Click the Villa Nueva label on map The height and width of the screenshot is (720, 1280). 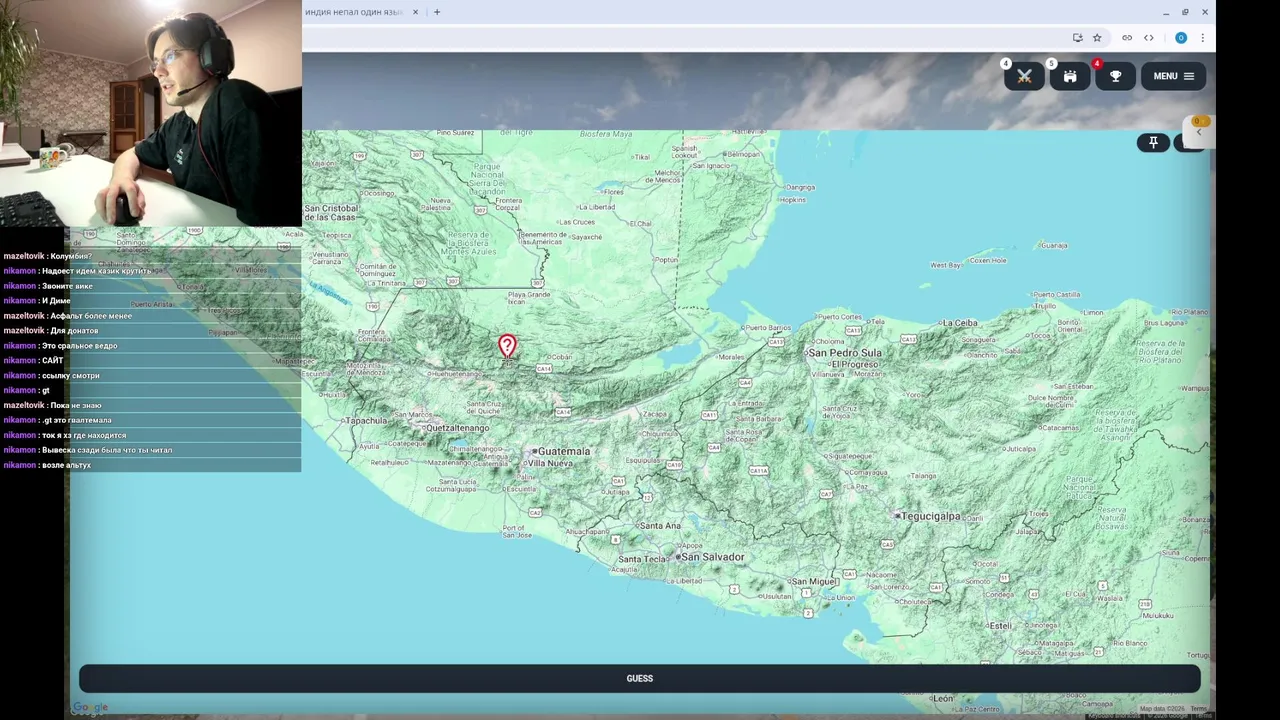550,464
